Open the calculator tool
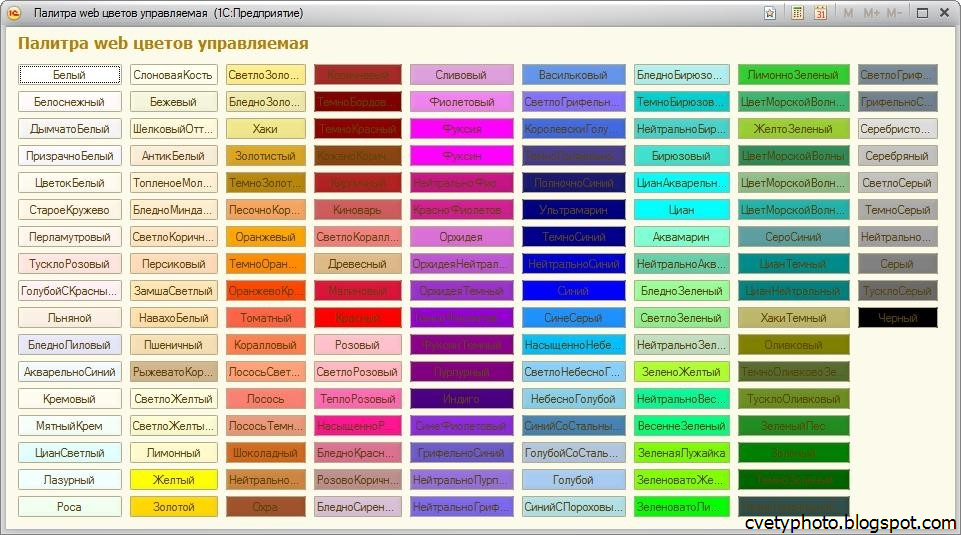 pos(798,13)
